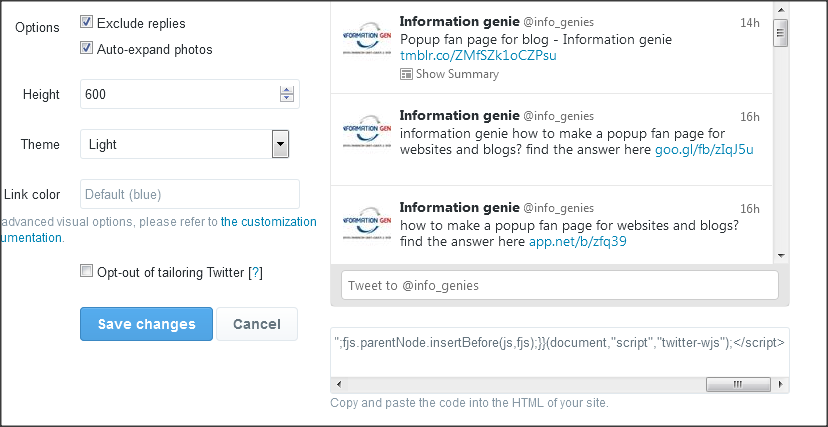Increase Height with the stepper up arrow
Viewport: 828px width, 427px height.
[287, 90]
